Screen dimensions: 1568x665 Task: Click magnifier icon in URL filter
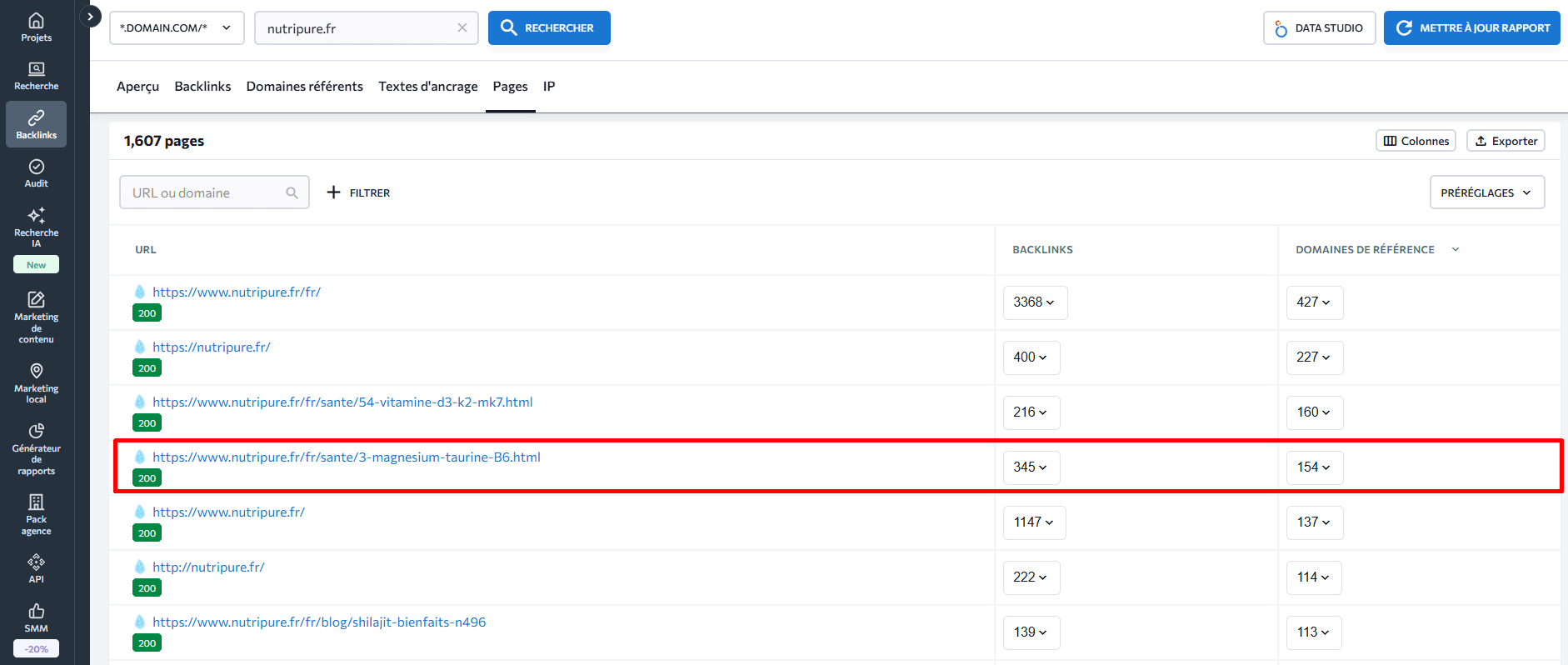click(292, 192)
